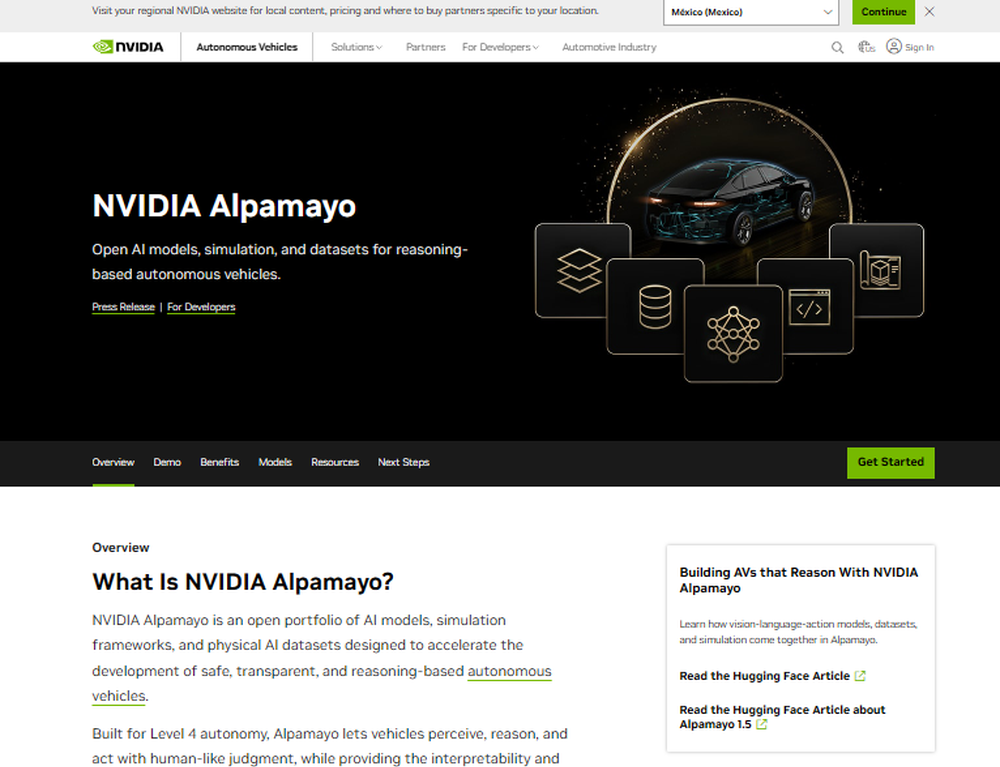
Task: Click external link icon after Hugging Face Article
Action: click(860, 675)
